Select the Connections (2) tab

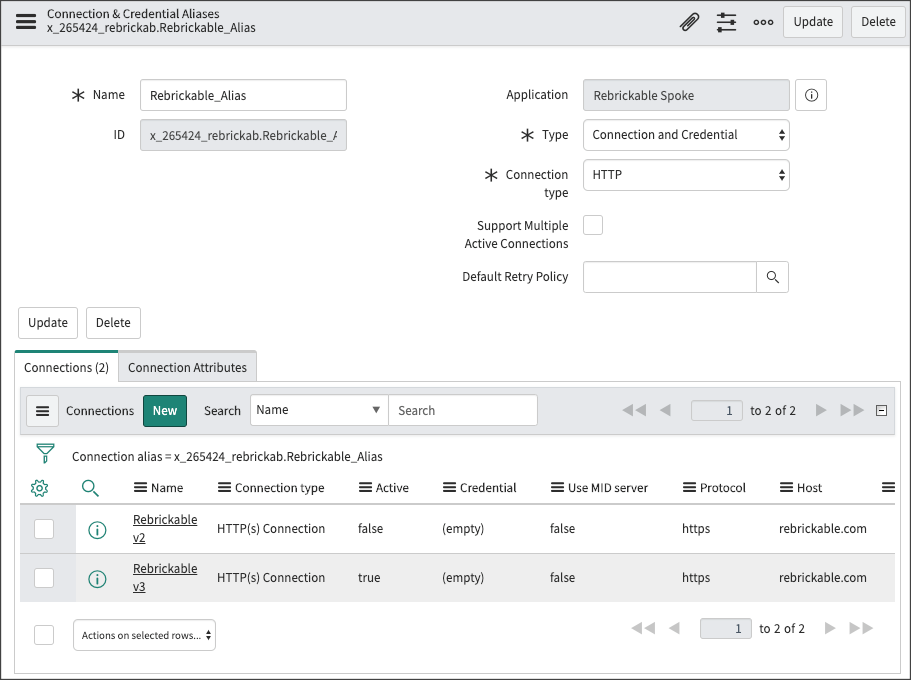pyautogui.click(x=66, y=367)
